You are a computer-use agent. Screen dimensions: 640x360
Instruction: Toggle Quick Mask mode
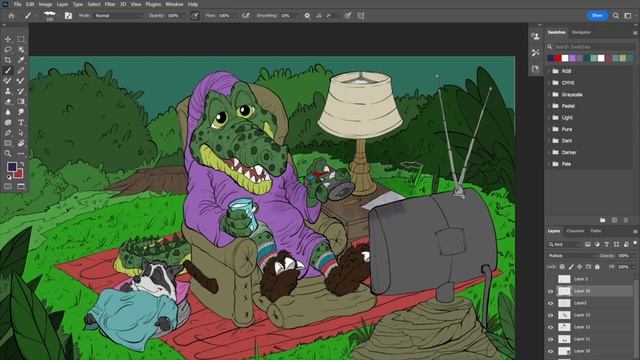[8, 186]
